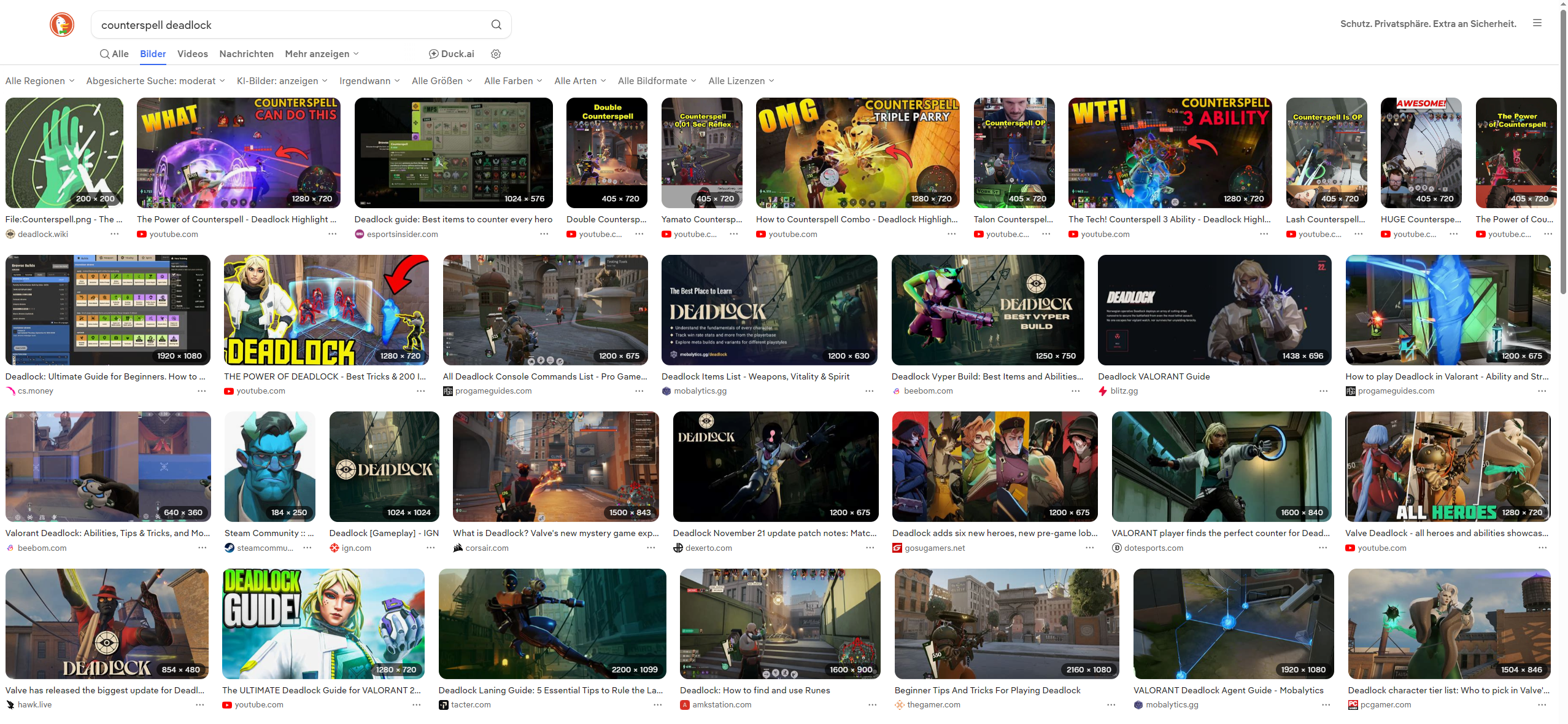The height and width of the screenshot is (724, 1568).
Task: Click the search magnifier icon in search box
Action: pos(496,25)
